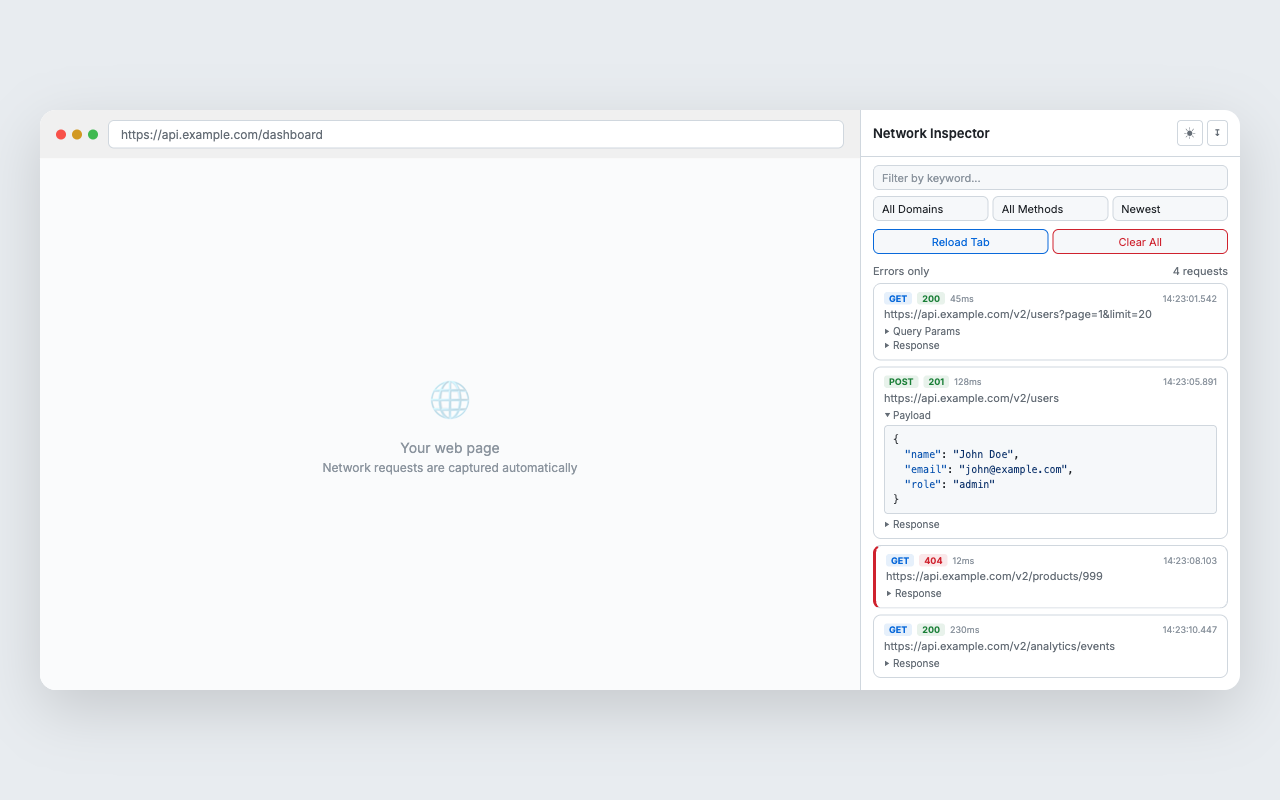Click the 4 requests counter
Image resolution: width=1280 pixels, height=800 pixels.
click(1200, 271)
